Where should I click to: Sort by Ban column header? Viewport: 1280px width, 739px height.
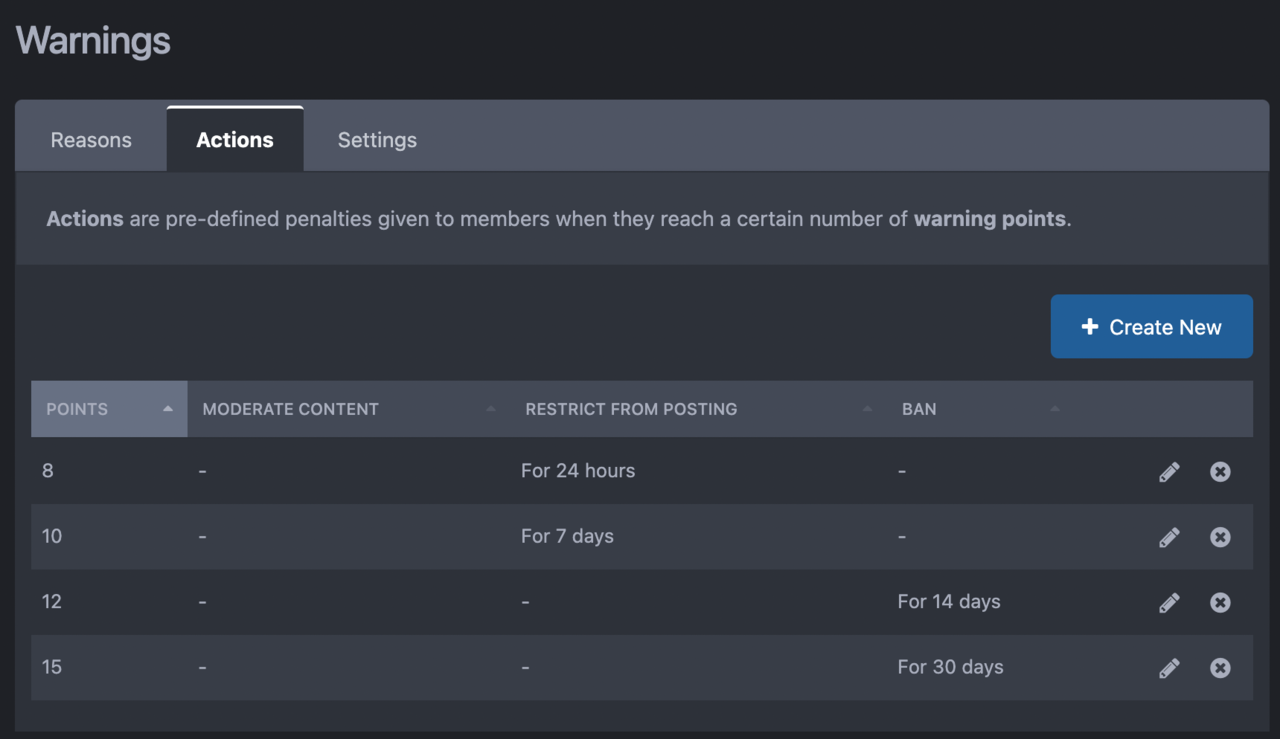coord(919,409)
